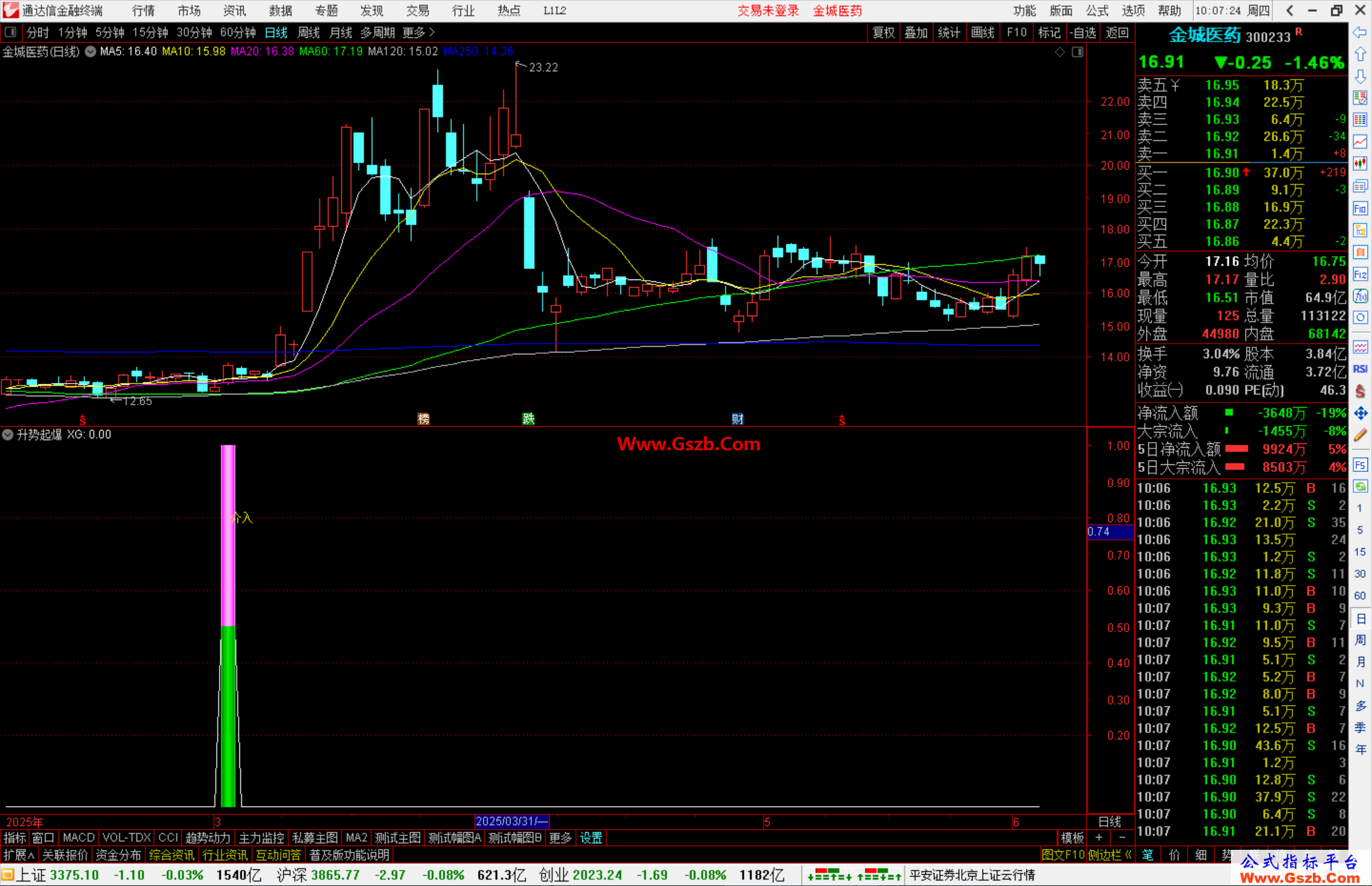The width and height of the screenshot is (1372, 886).
Task: Switch to 15-minute period in right sidebar
Action: coord(1359,552)
